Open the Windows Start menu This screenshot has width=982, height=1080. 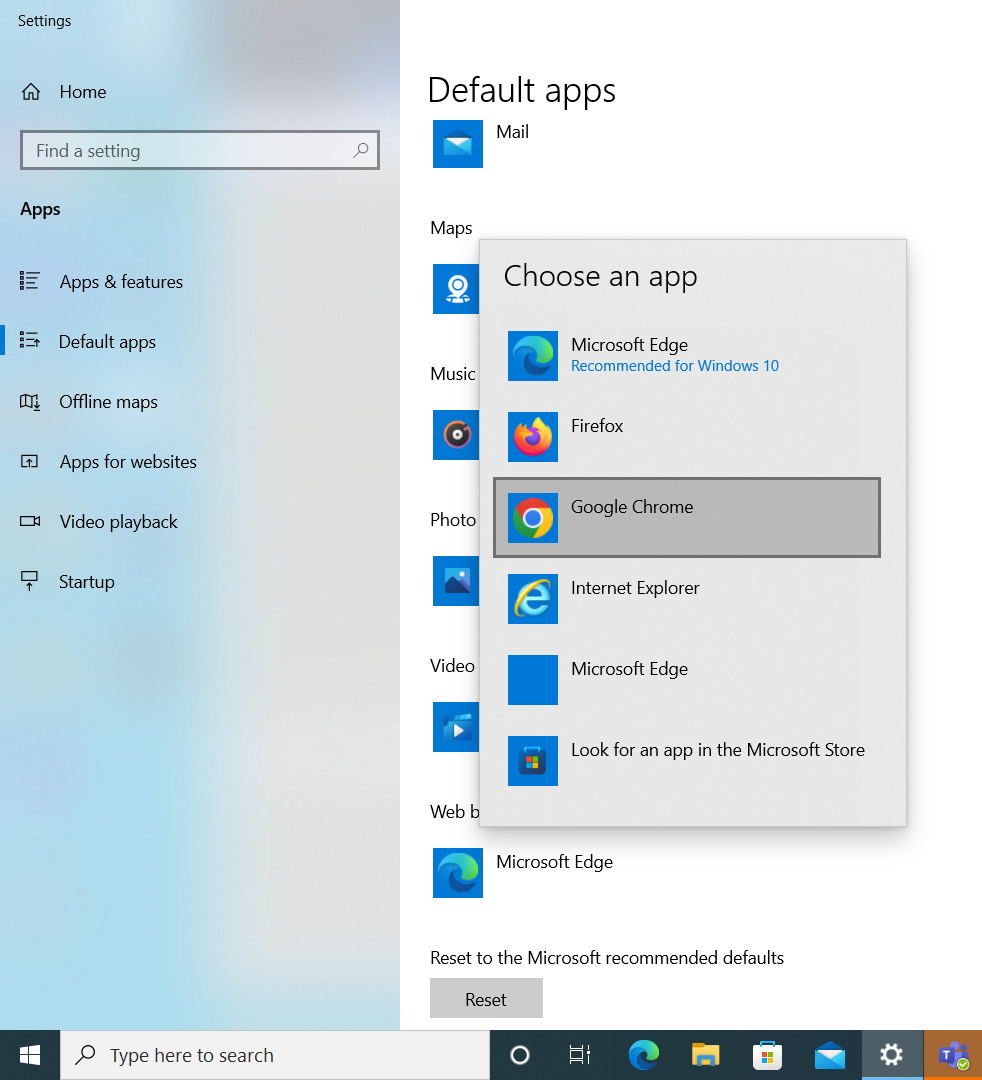tap(30, 1055)
